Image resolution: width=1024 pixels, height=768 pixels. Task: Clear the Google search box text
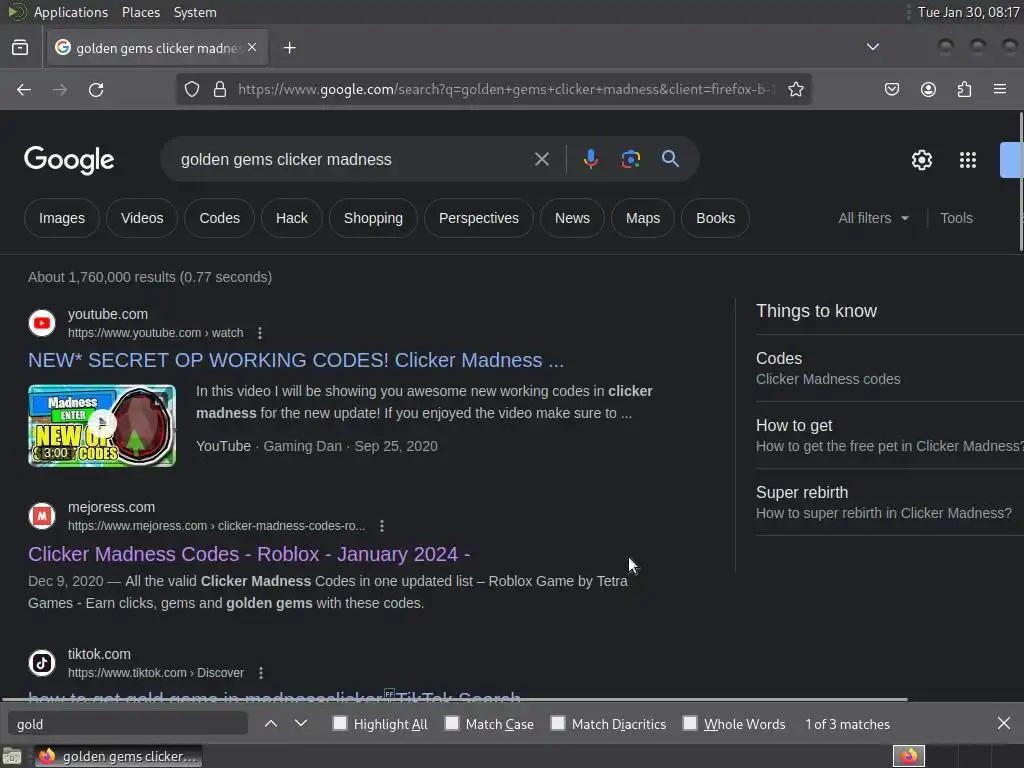pyautogui.click(x=541, y=159)
